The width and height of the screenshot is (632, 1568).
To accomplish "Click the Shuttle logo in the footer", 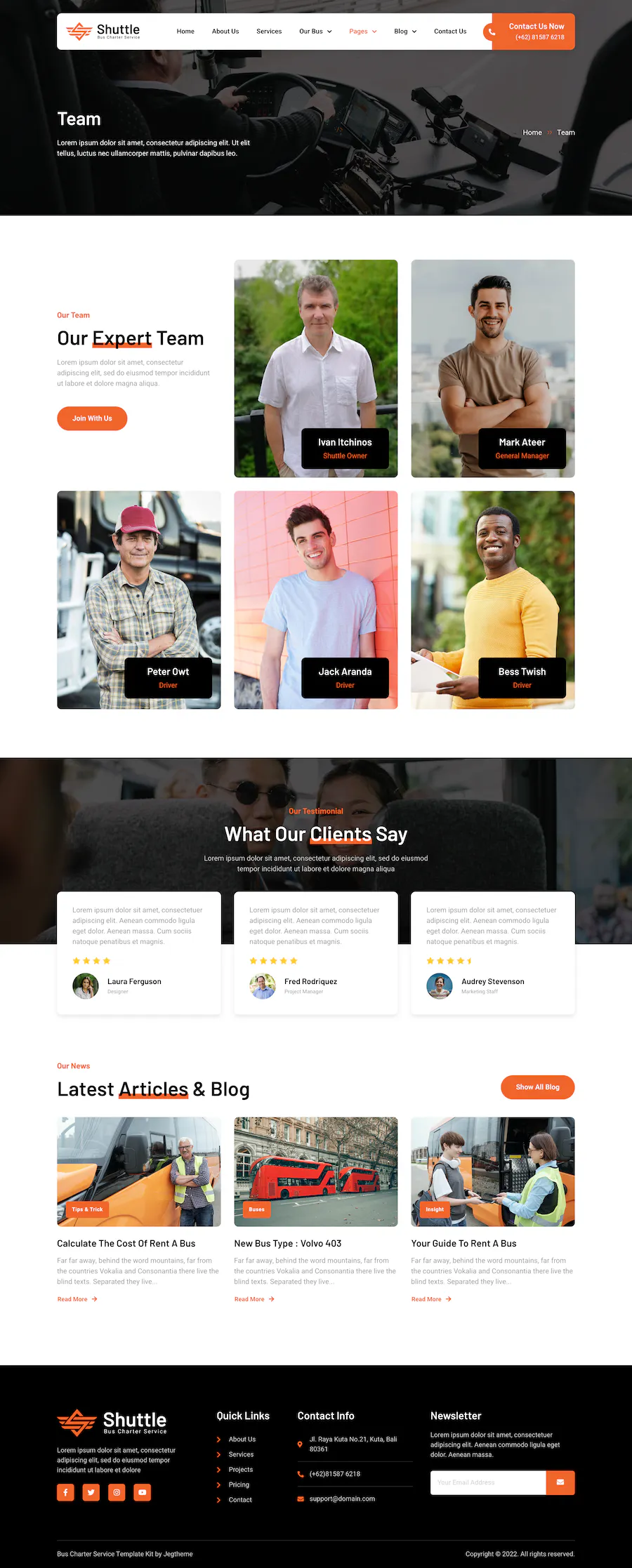I will click(x=112, y=1423).
